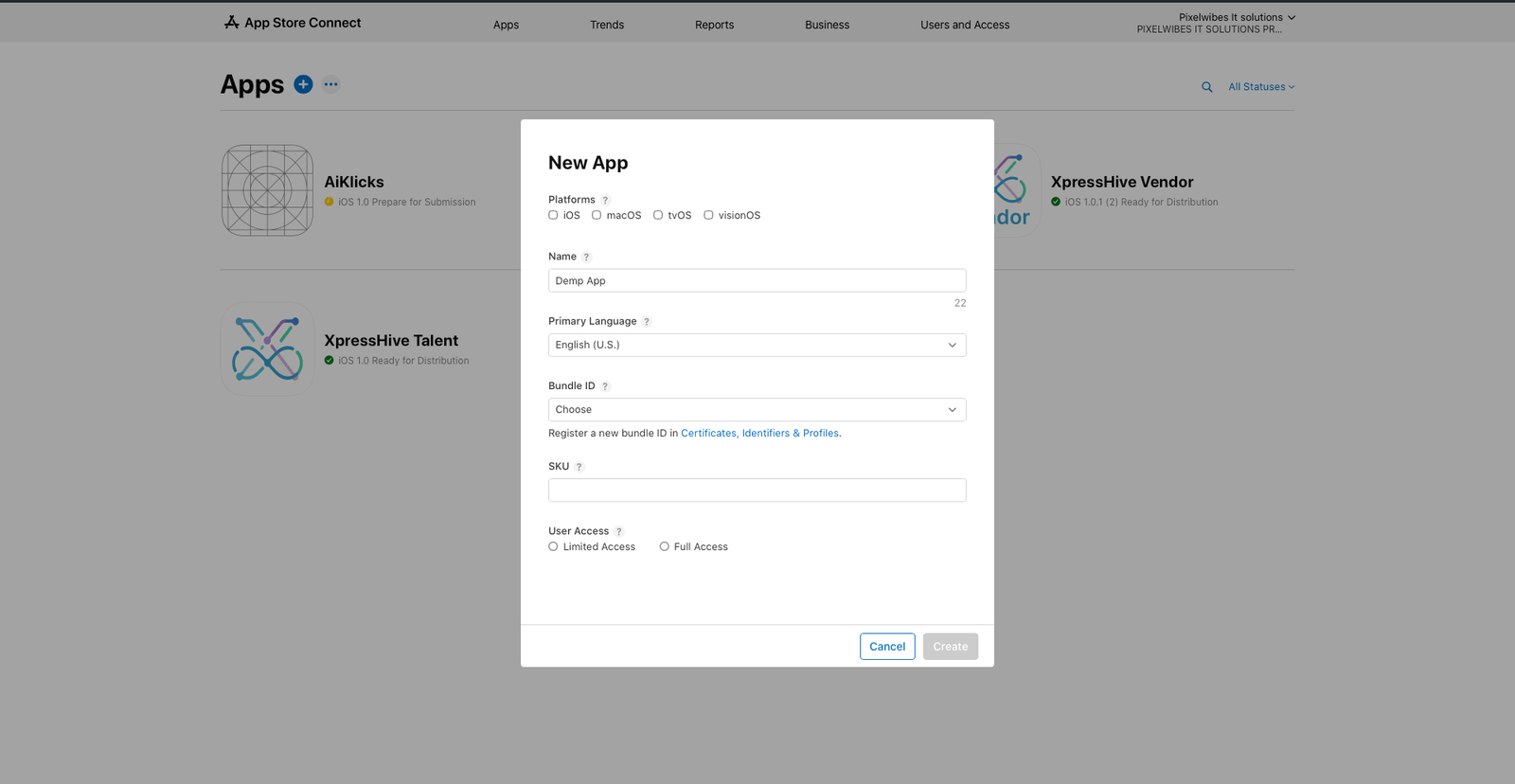Open the Reports nav tab
Screen dimensions: 1515x784
point(714,25)
